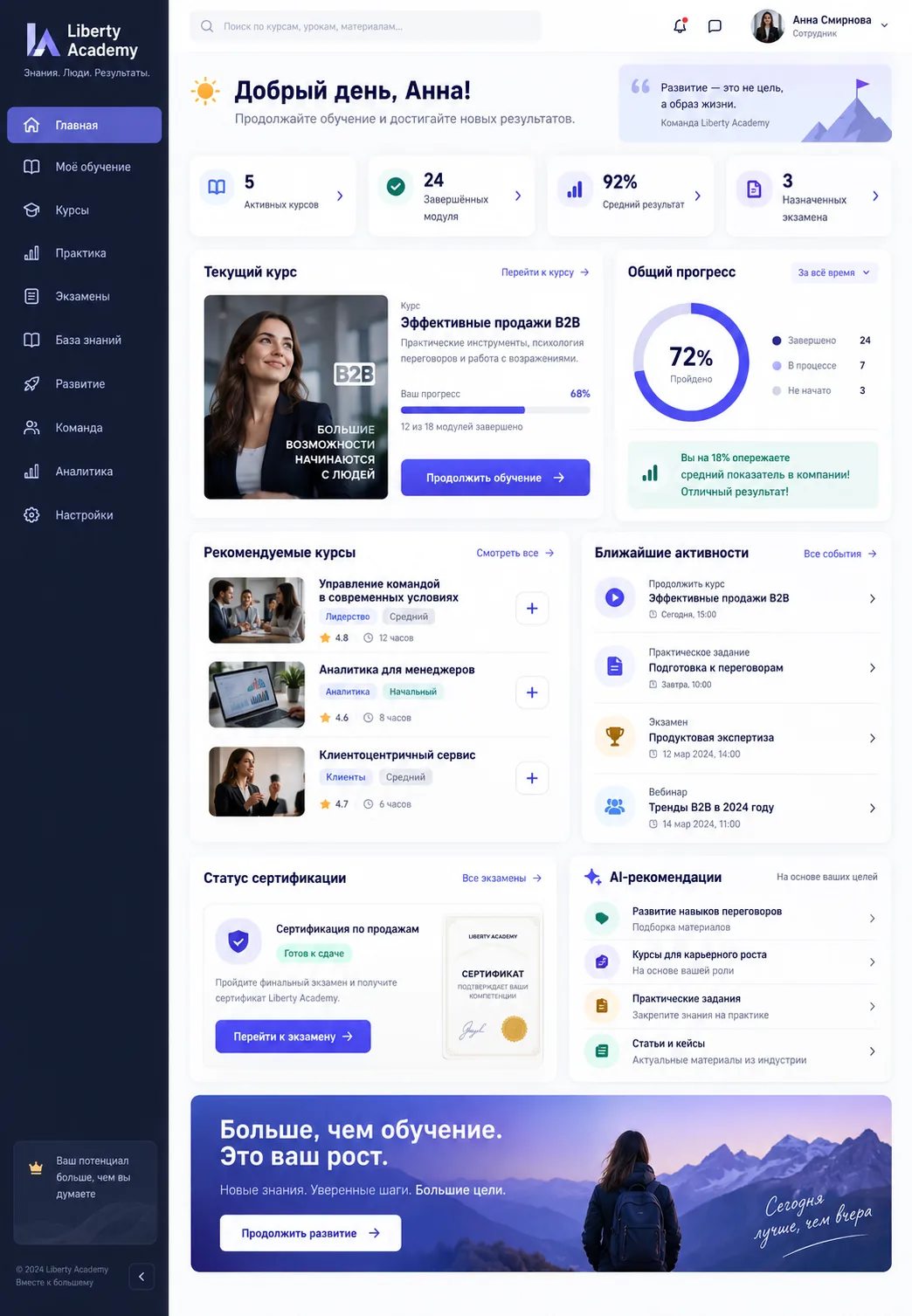The height and width of the screenshot is (1316, 912).
Task: Open the За всё время period dropdown
Action: tap(834, 272)
